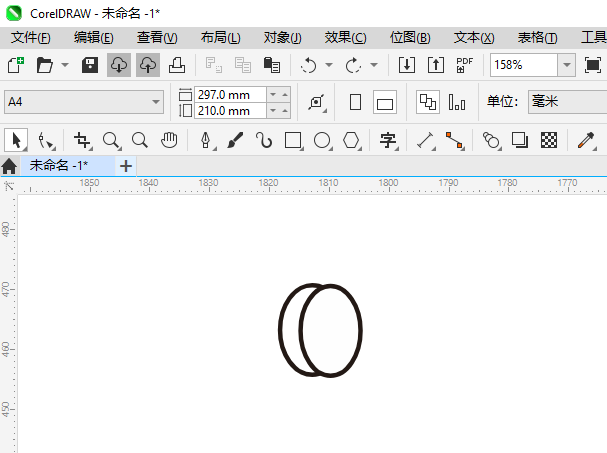607x453 pixels.
Task: Select the Zoom magnifier tool
Action: [x=111, y=140]
